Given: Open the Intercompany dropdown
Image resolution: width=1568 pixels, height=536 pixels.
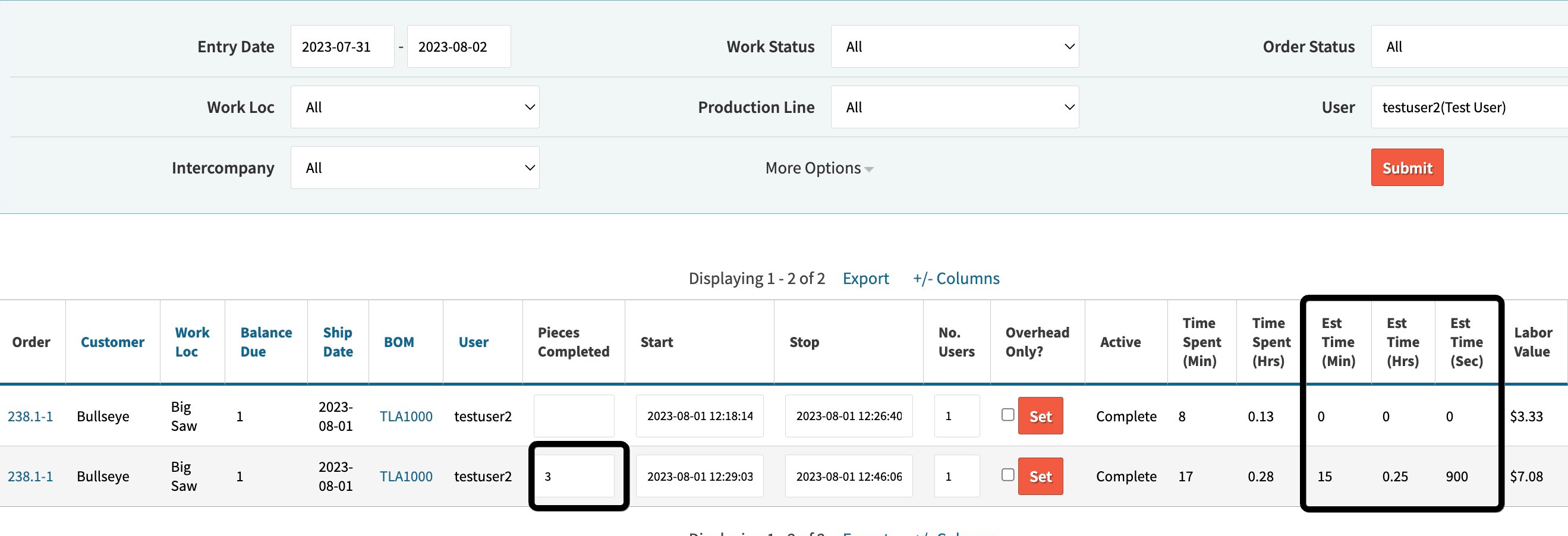Looking at the screenshot, I should (414, 168).
